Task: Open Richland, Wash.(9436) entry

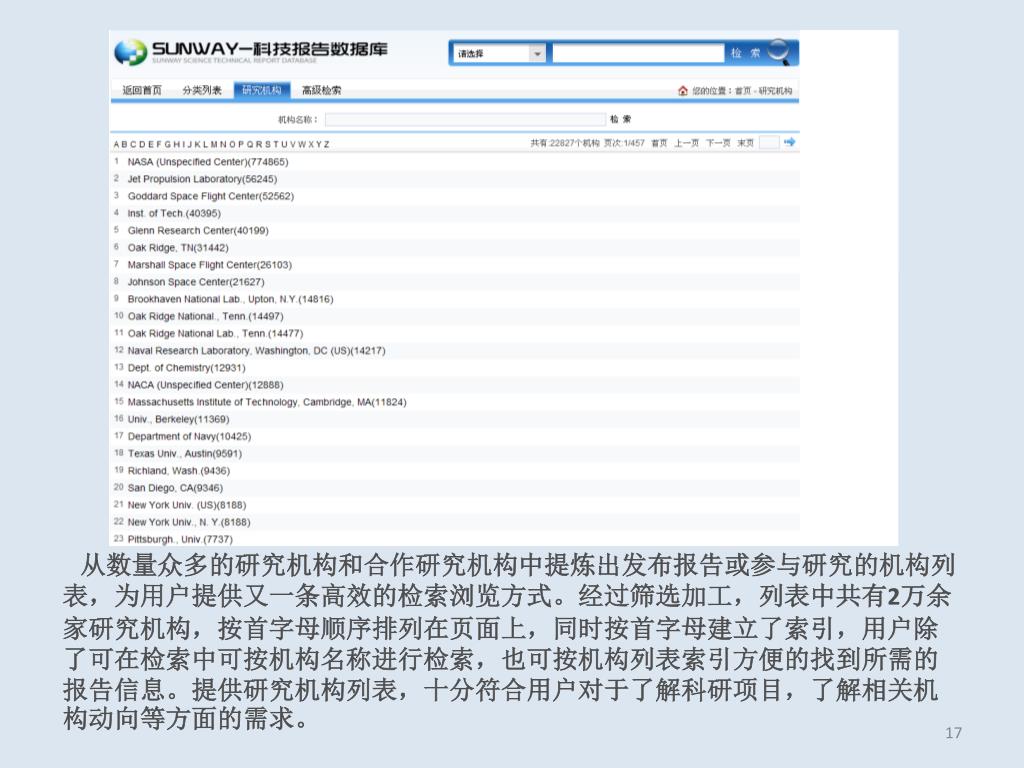Action: [179, 471]
